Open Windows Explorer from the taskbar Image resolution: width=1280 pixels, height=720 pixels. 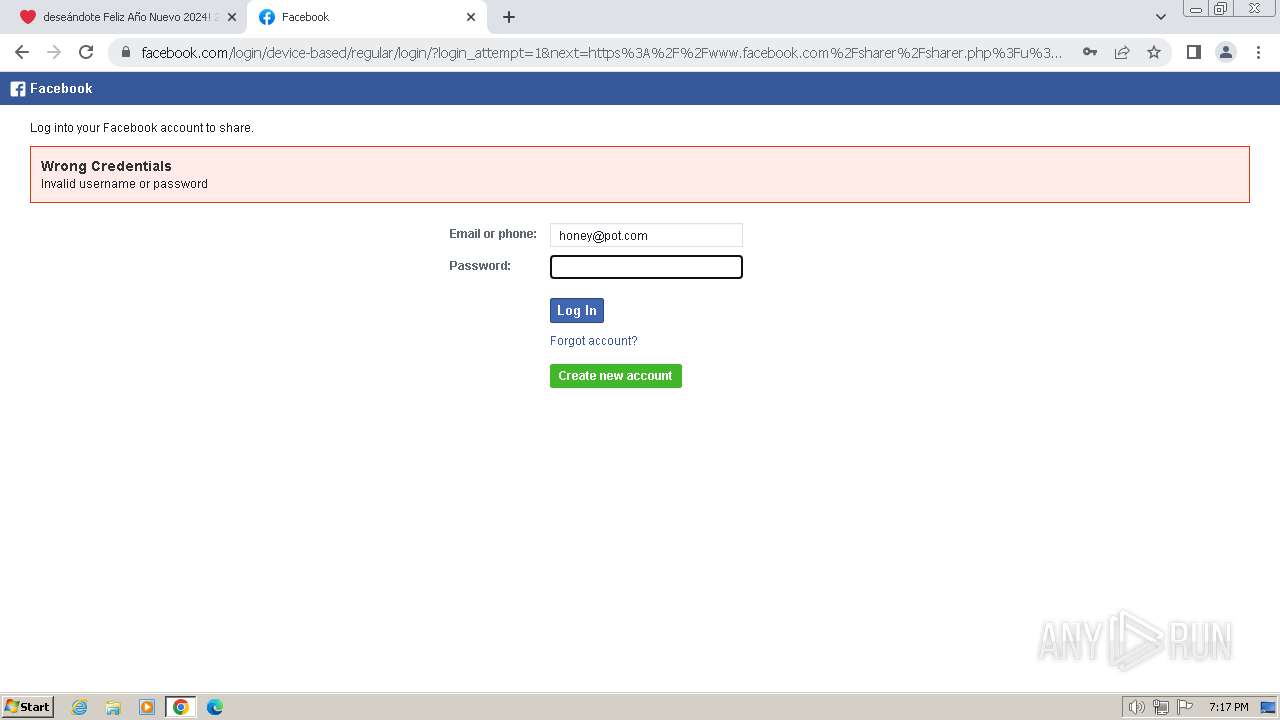click(x=113, y=707)
